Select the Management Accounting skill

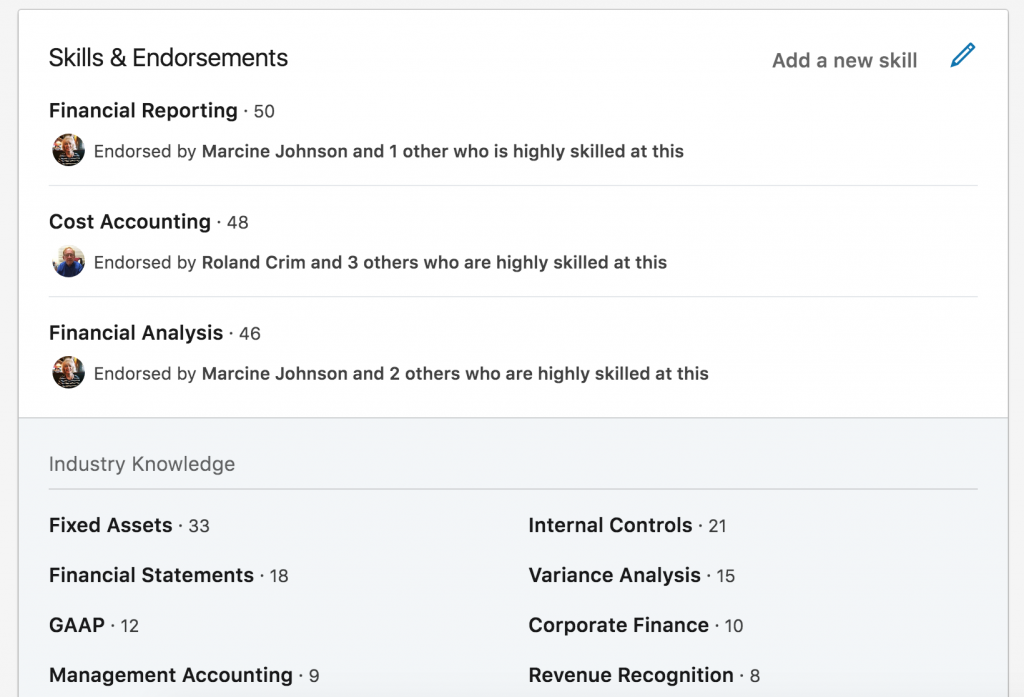click(170, 675)
